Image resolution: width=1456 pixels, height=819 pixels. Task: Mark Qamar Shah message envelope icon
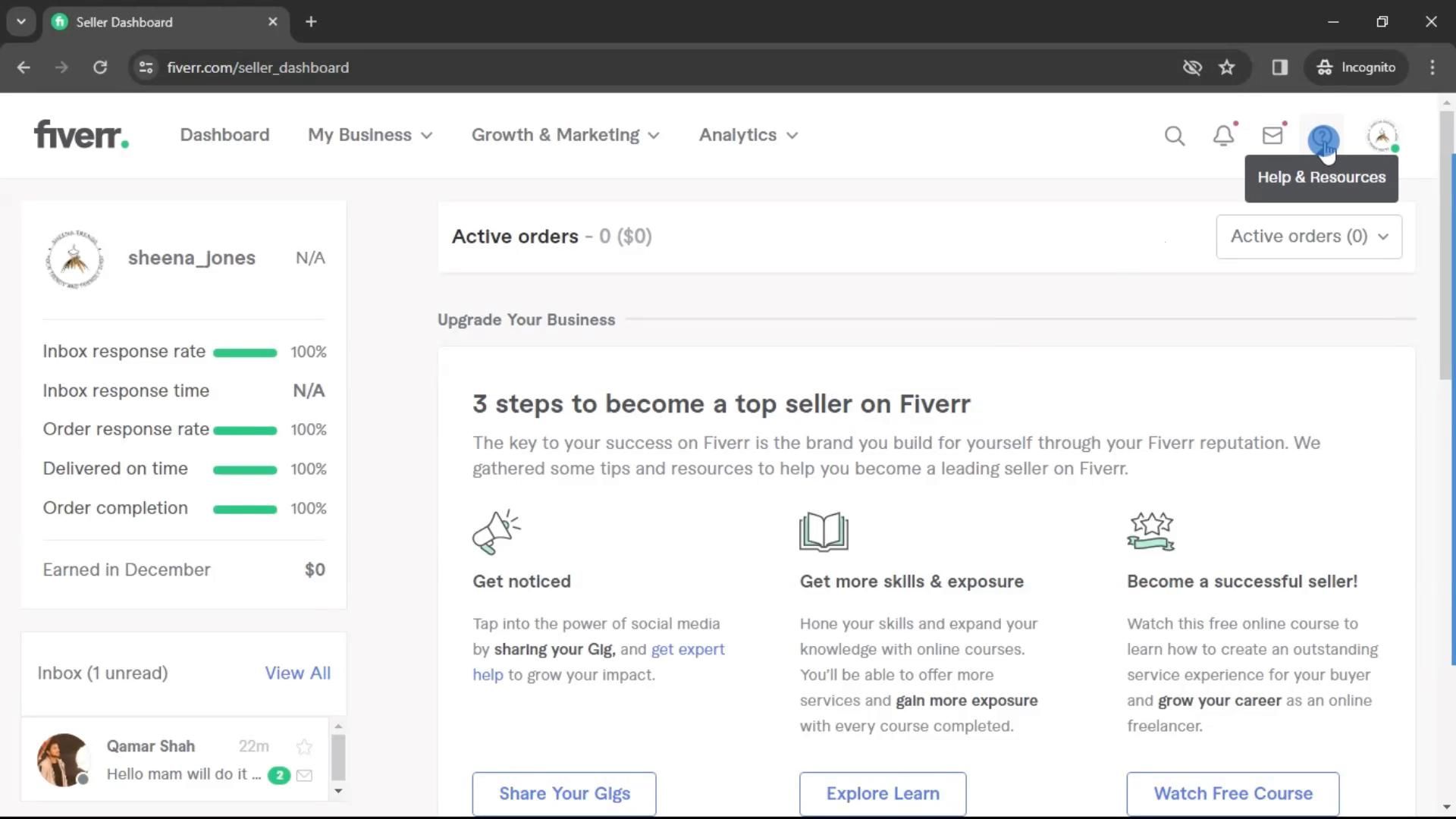pos(304,775)
